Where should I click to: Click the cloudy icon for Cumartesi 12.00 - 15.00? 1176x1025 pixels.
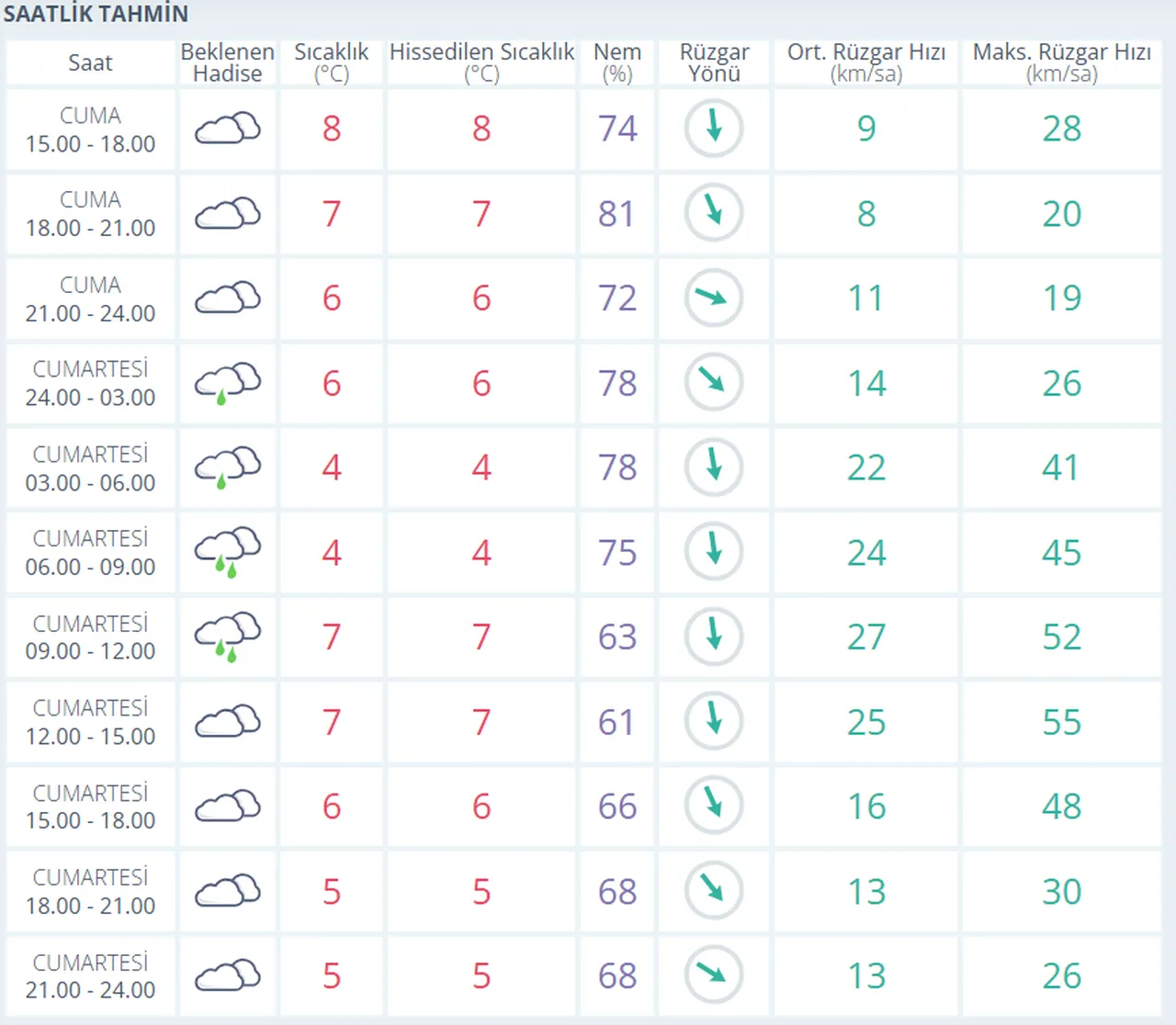click(227, 722)
